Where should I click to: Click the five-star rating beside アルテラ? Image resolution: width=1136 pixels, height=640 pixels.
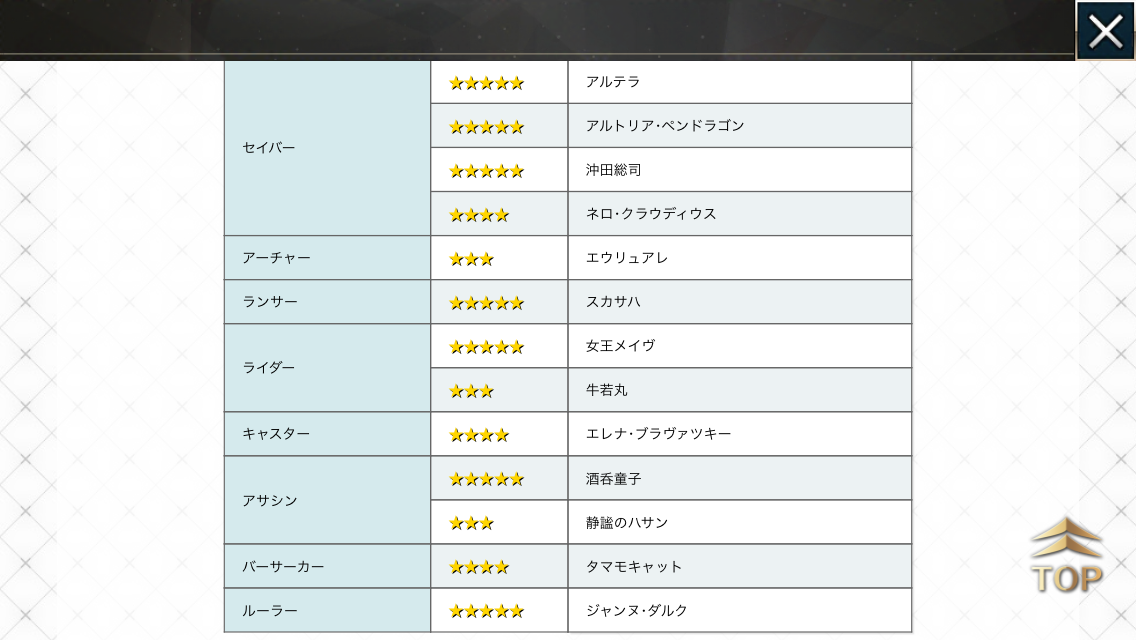click(x=486, y=83)
